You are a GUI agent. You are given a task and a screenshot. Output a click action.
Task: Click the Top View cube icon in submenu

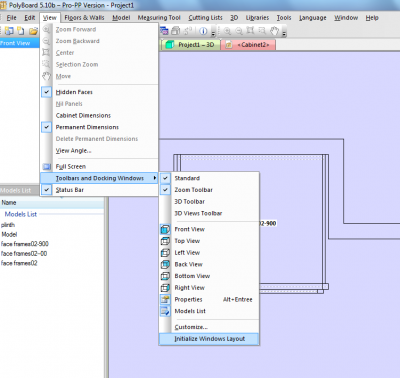165,241
